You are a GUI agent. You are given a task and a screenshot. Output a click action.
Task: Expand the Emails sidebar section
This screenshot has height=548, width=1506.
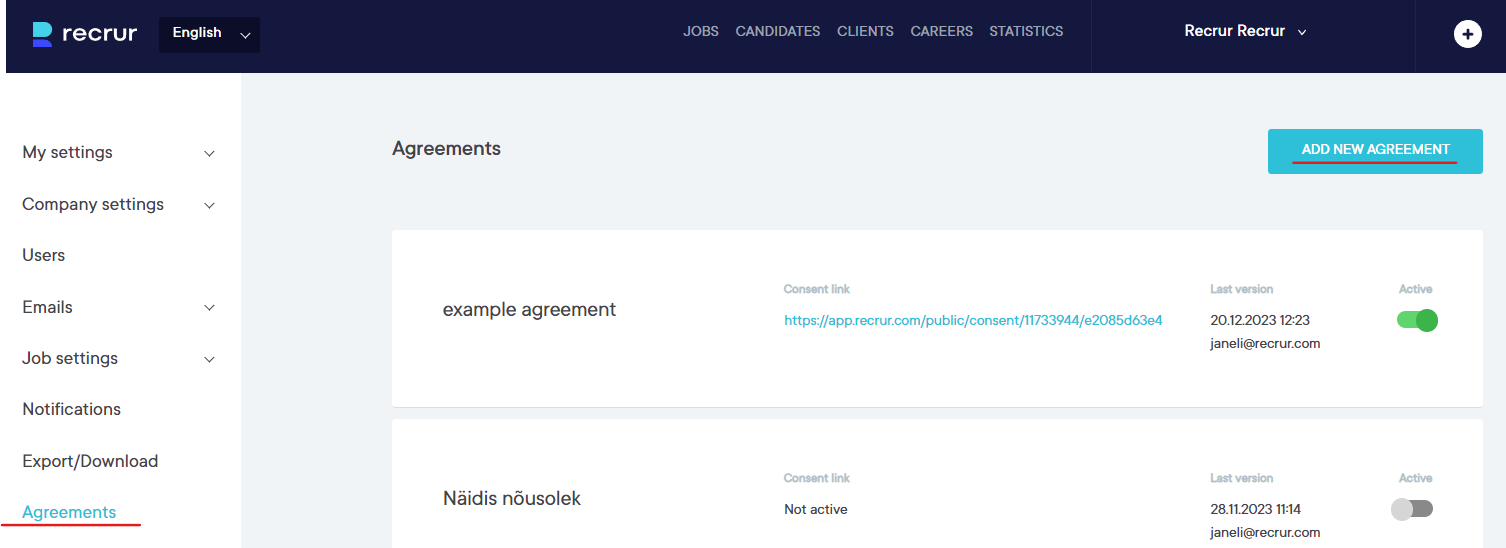[119, 308]
